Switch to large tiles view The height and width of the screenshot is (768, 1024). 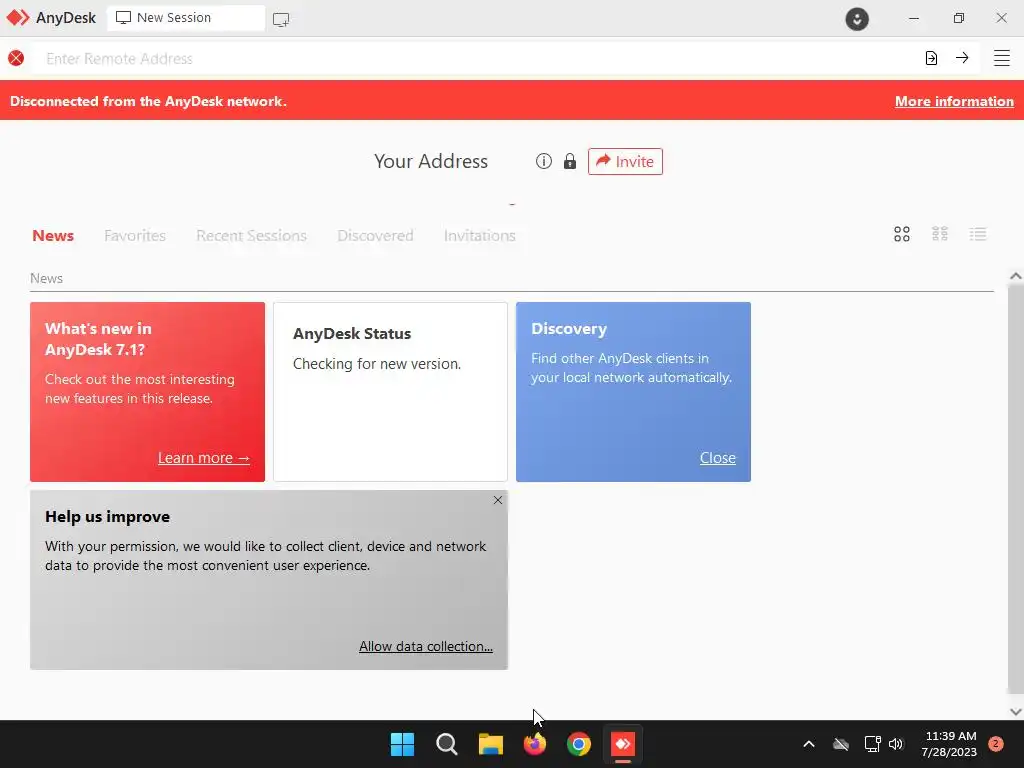(902, 234)
